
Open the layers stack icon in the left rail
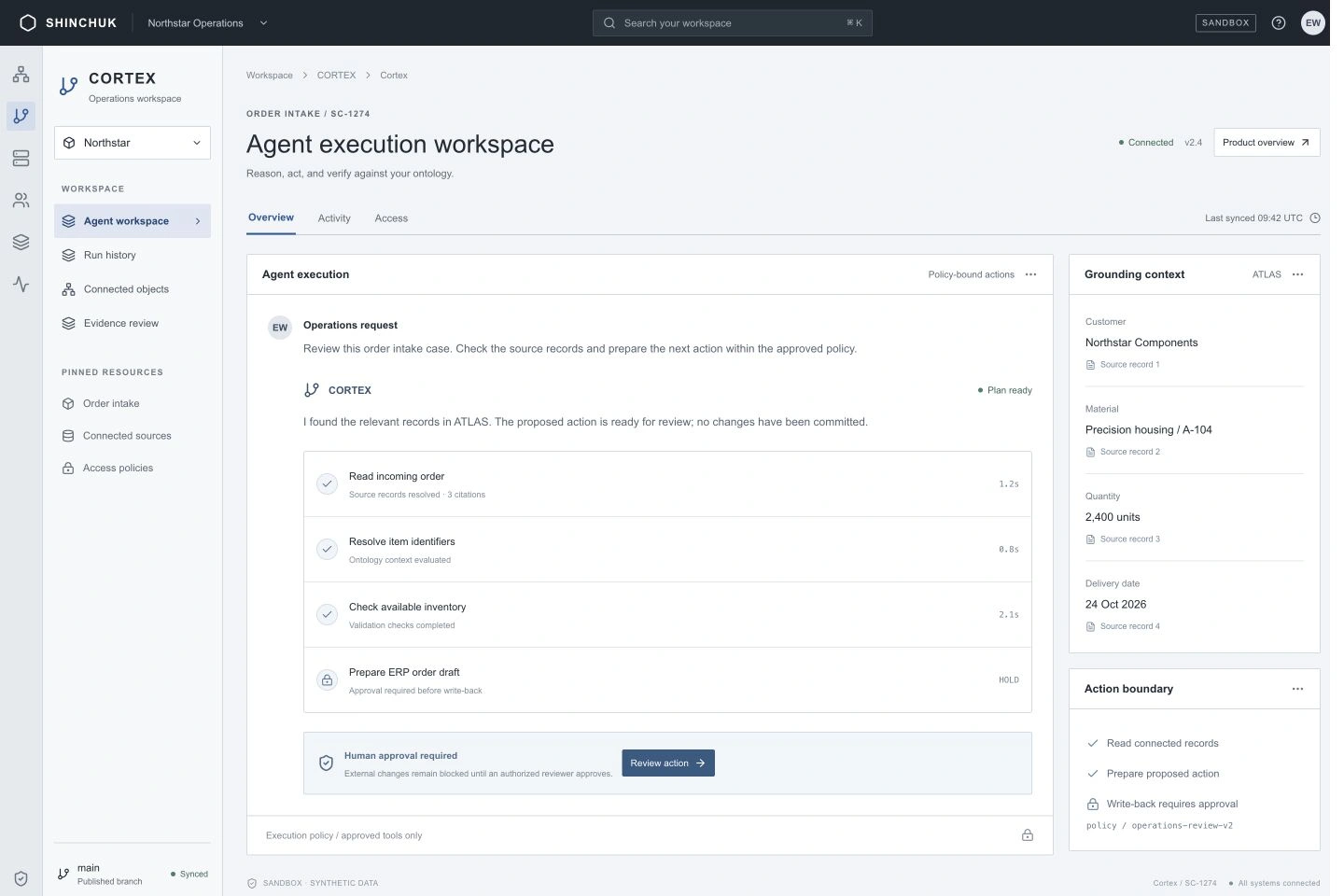21,243
